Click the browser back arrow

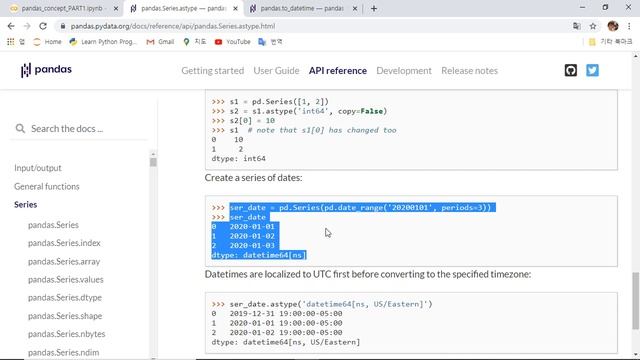(11, 26)
